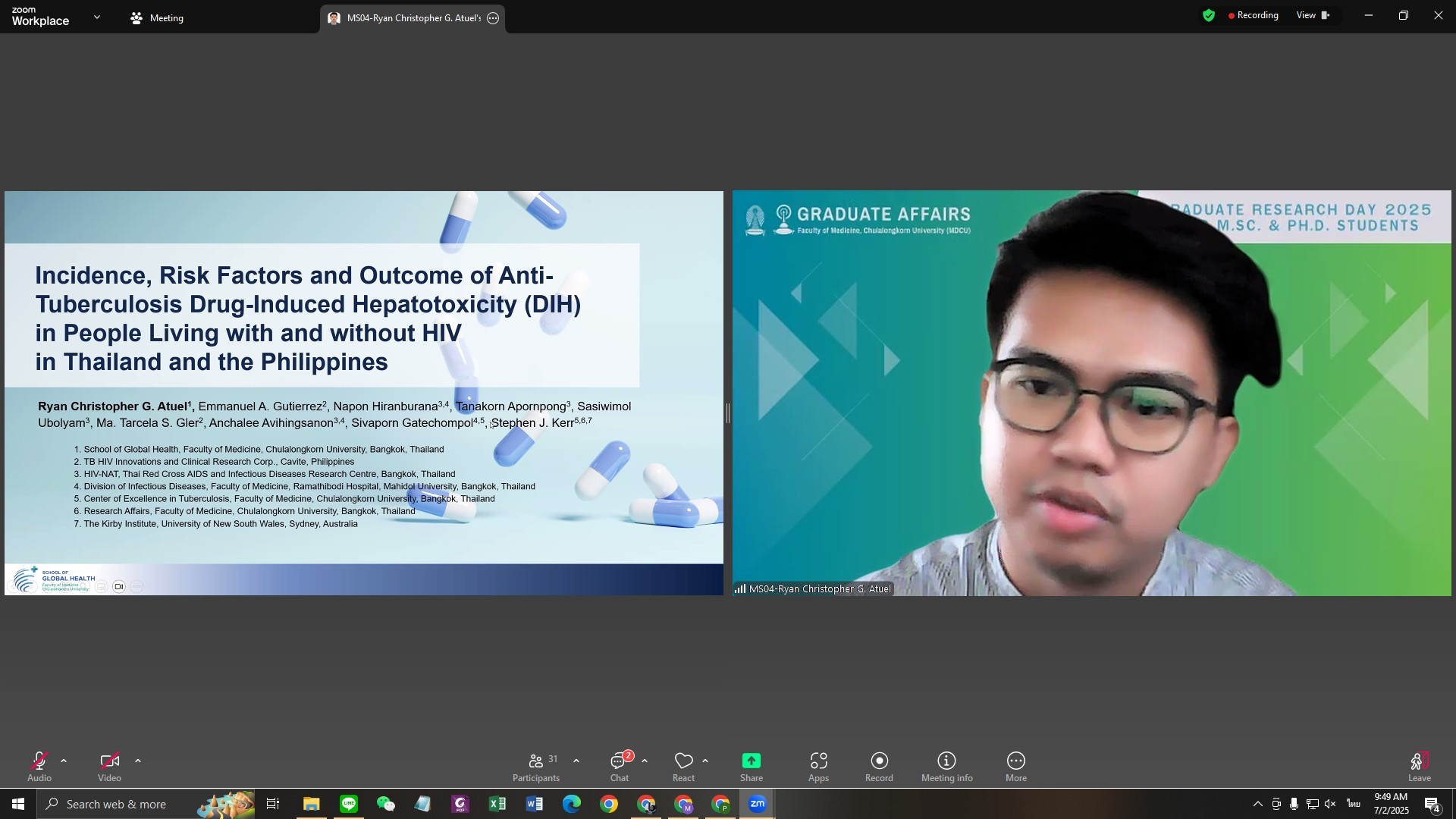Click the encryption shield icon
This screenshot has height=819, width=1456.
1209,15
